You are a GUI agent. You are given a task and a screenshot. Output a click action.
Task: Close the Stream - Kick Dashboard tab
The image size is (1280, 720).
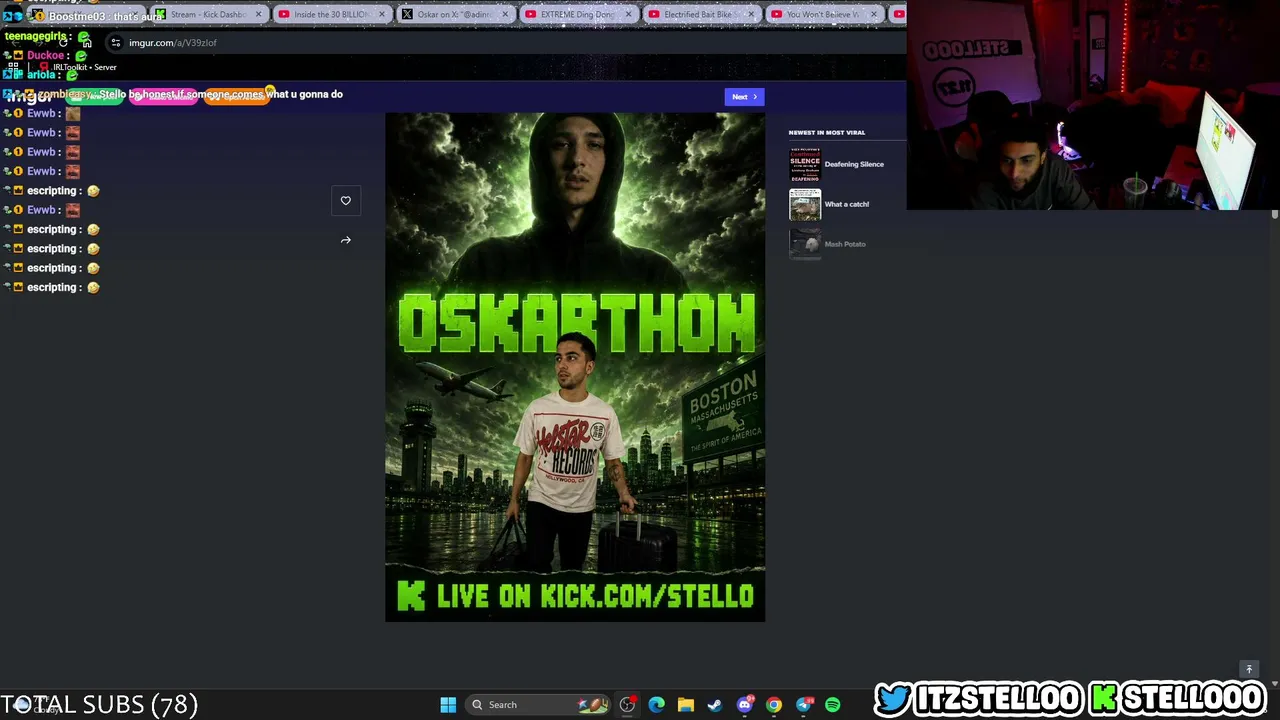pyautogui.click(x=260, y=14)
